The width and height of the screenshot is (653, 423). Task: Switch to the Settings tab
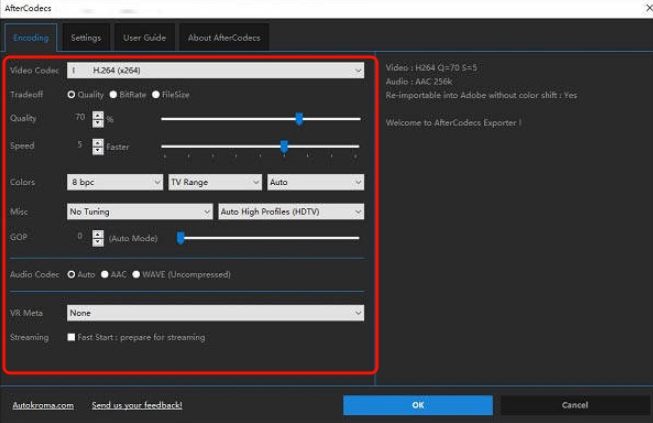(x=86, y=39)
